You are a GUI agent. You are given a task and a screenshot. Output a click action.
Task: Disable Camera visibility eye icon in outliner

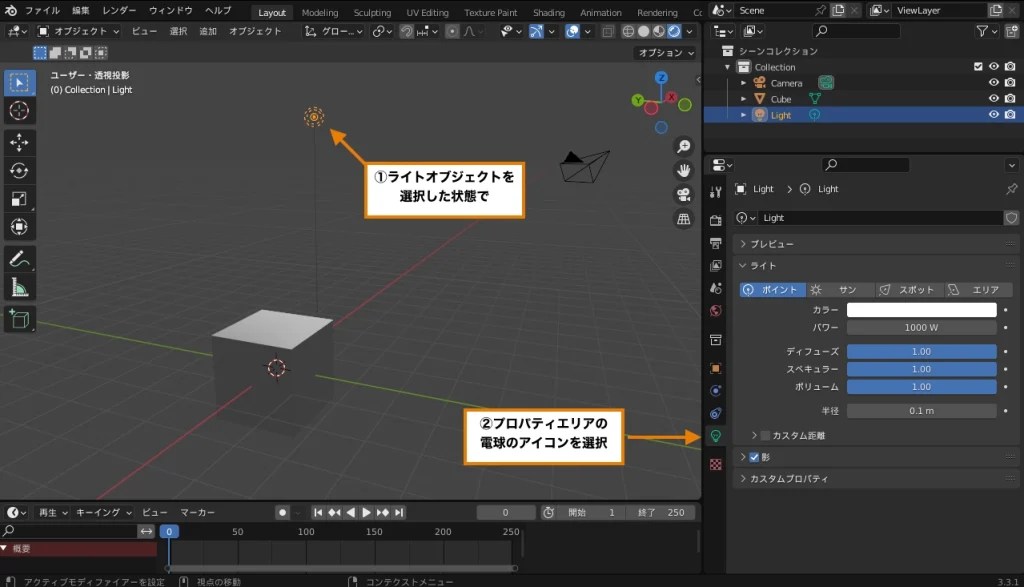click(x=992, y=83)
